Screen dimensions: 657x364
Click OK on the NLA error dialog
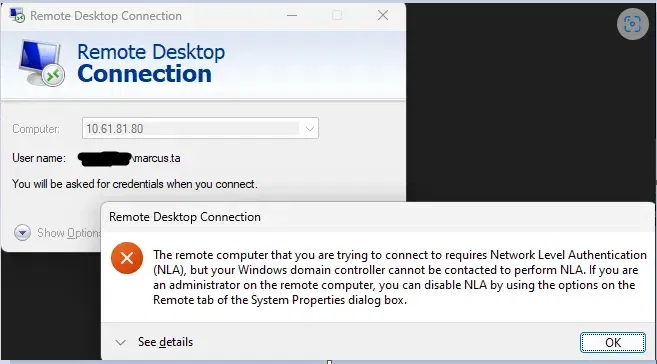[613, 343]
